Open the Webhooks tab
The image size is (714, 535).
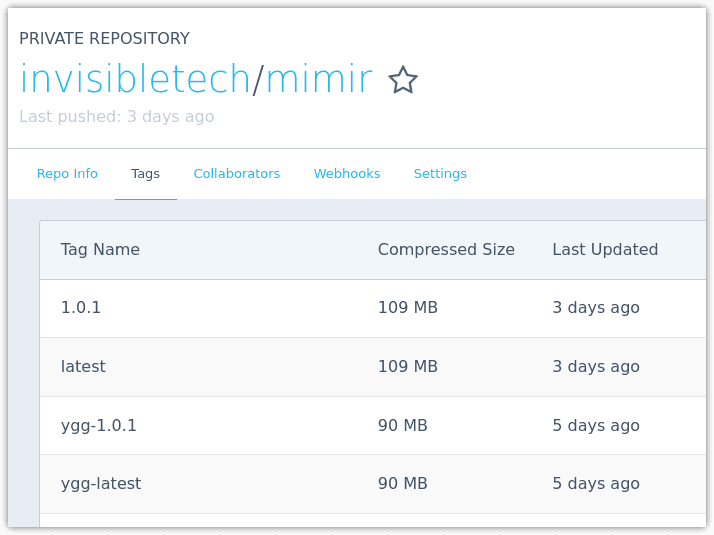(x=347, y=173)
